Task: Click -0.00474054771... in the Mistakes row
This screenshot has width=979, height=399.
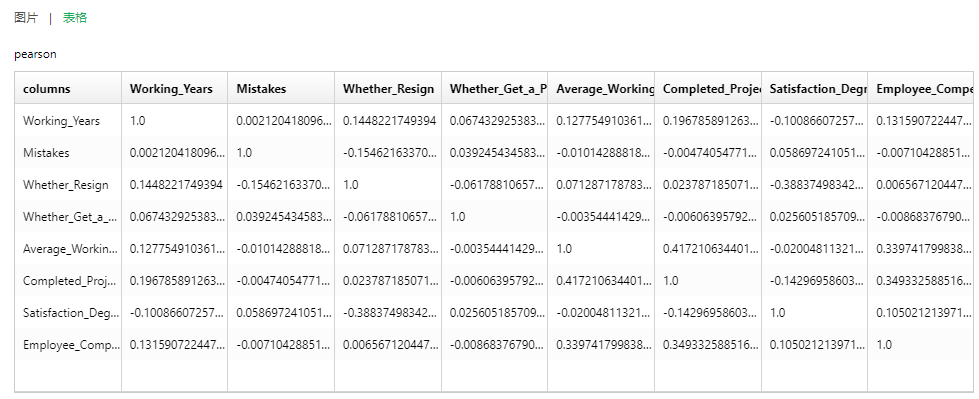Action: (711, 152)
